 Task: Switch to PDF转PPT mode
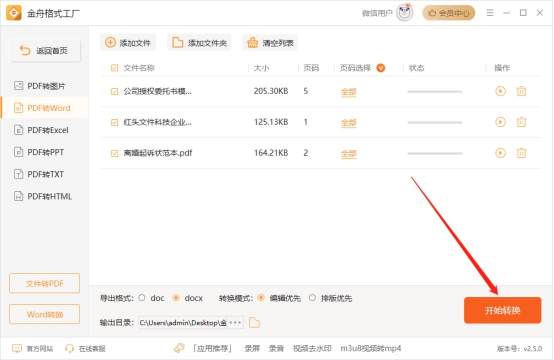(x=45, y=152)
